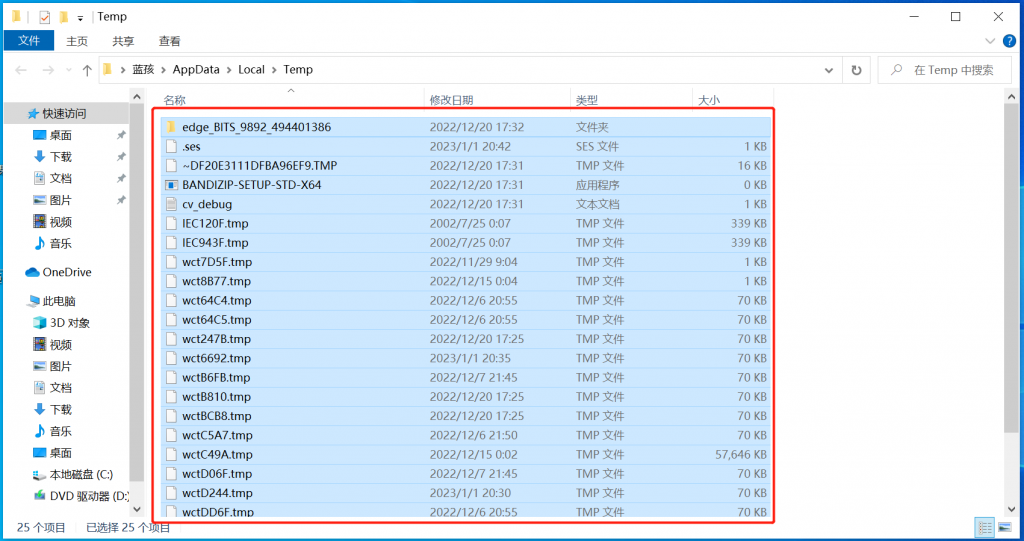Image resolution: width=1024 pixels, height=541 pixels.
Task: Sort by the 类型 column header
Action: 586,100
